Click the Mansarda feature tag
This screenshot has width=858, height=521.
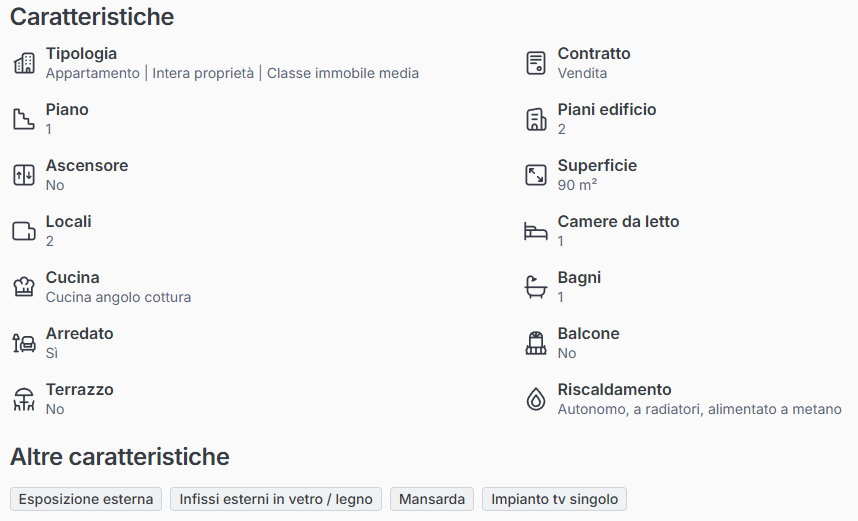click(432, 499)
